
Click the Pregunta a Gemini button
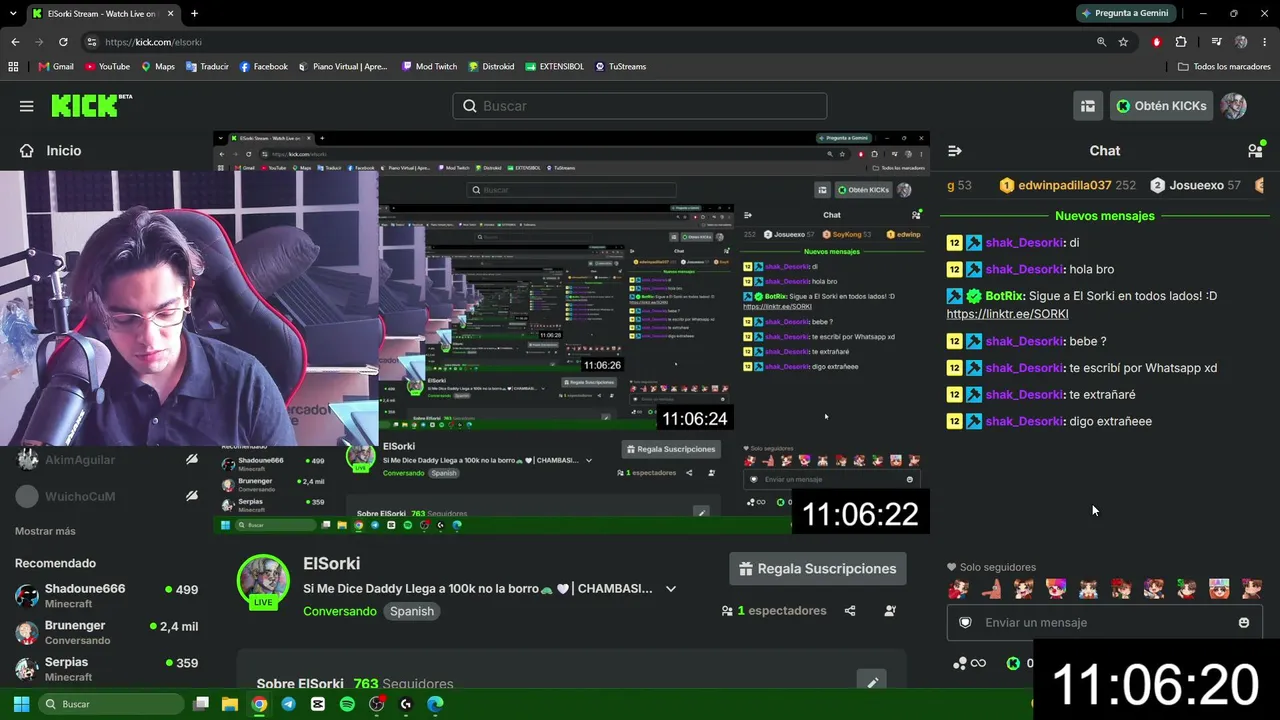1124,13
